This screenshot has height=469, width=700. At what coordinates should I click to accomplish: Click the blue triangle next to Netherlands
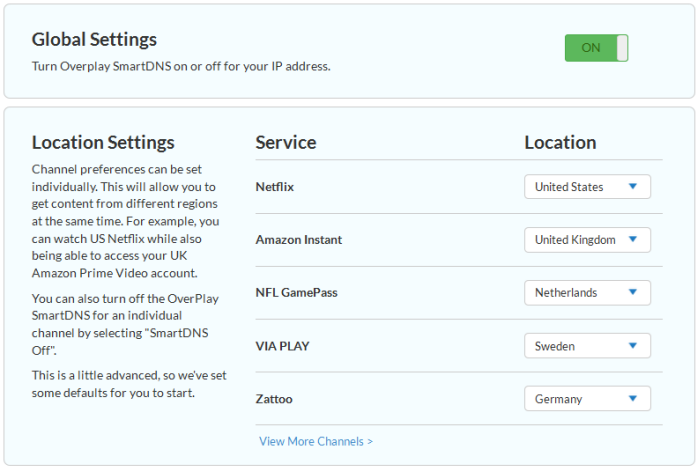click(x=633, y=292)
